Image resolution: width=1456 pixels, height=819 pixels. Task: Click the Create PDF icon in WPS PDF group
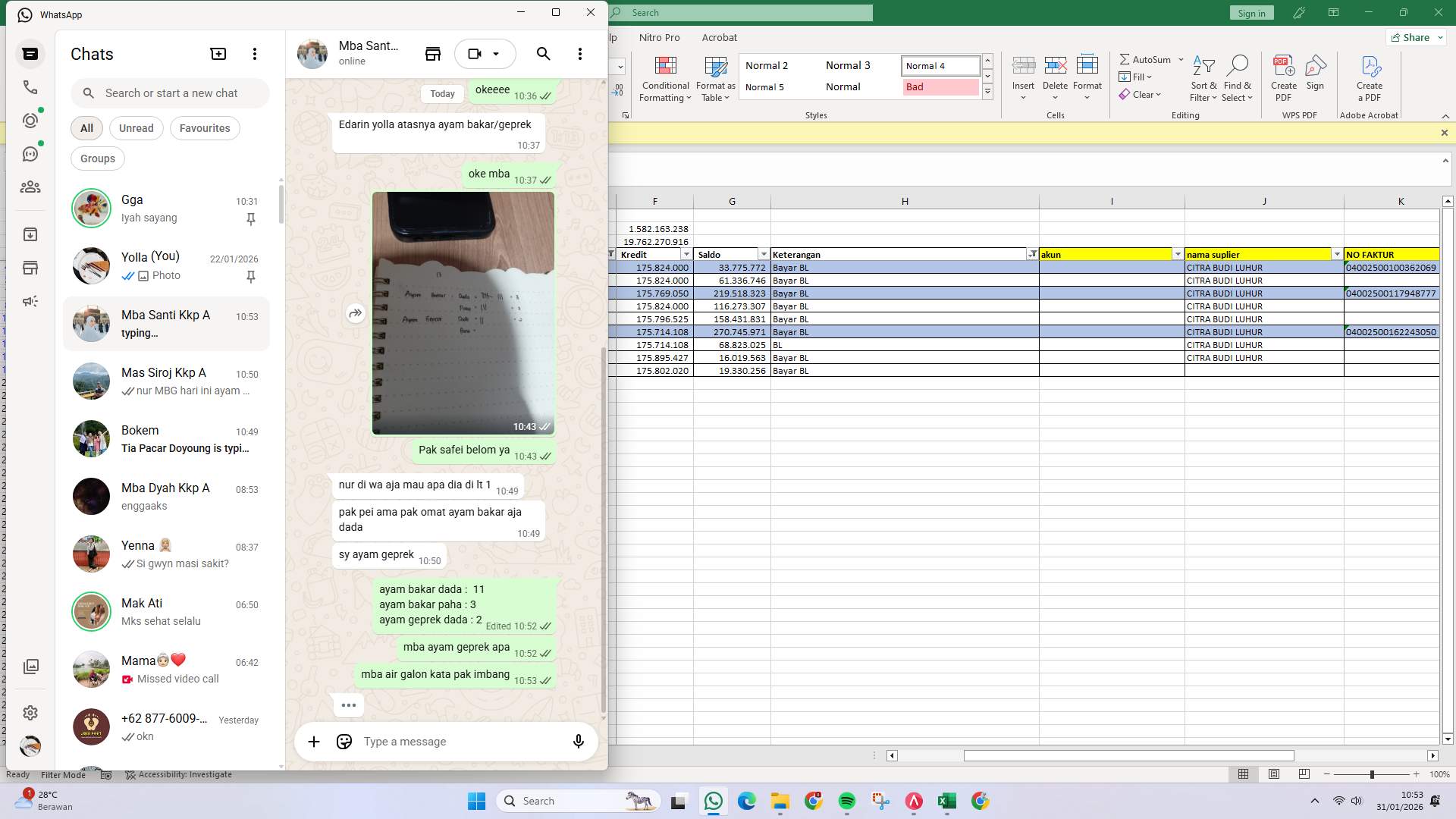pos(1283,76)
